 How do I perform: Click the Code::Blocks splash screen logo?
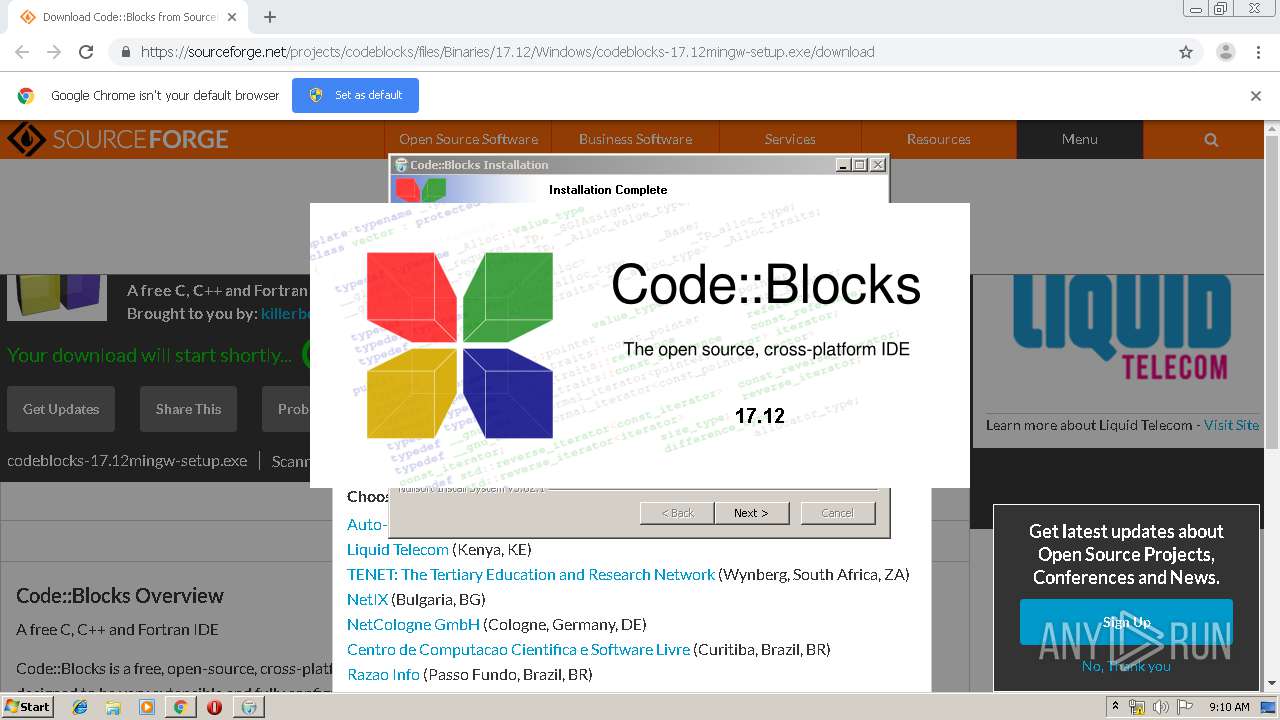[460, 345]
